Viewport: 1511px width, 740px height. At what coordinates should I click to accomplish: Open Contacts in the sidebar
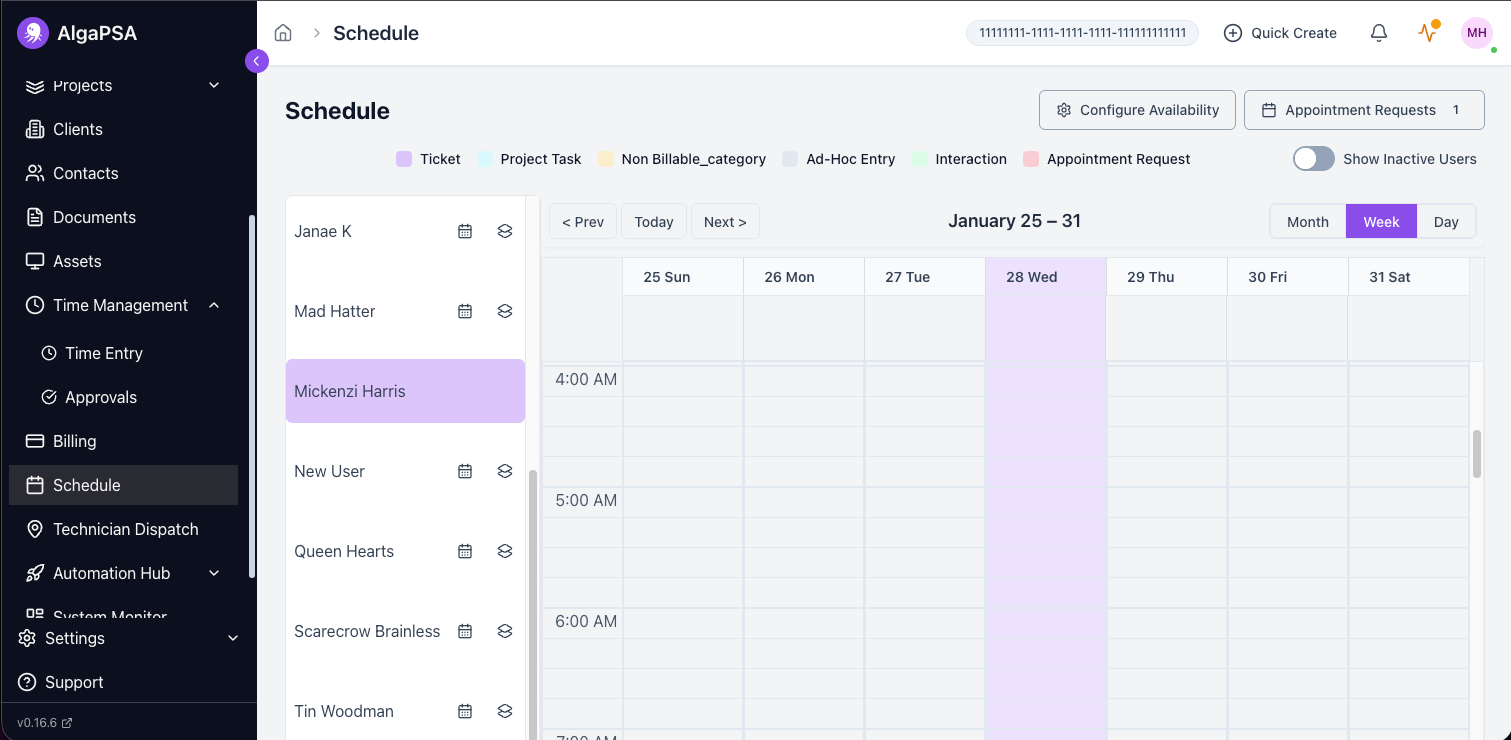(124, 173)
